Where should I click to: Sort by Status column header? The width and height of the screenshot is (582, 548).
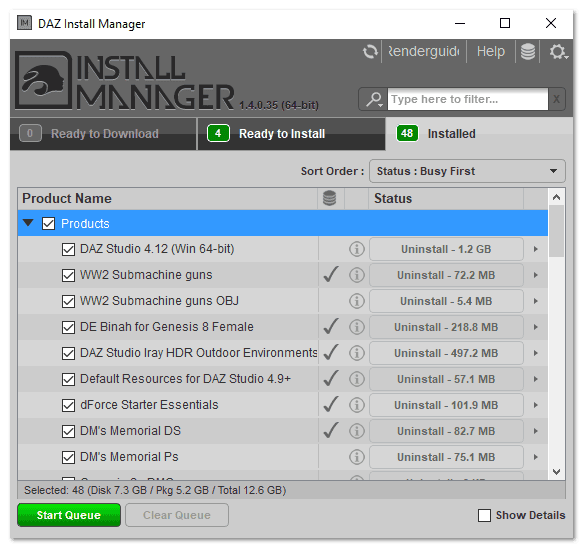click(x=446, y=198)
